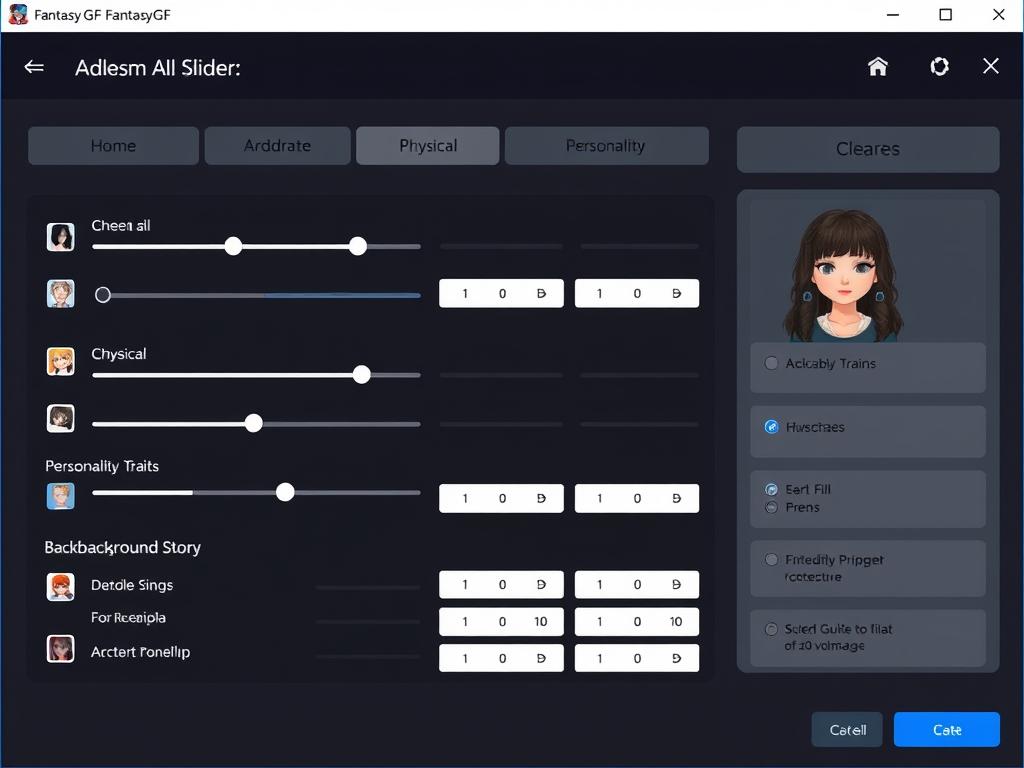The image size is (1024, 768).
Task: Close the panel with the header X icon
Action: (991, 66)
